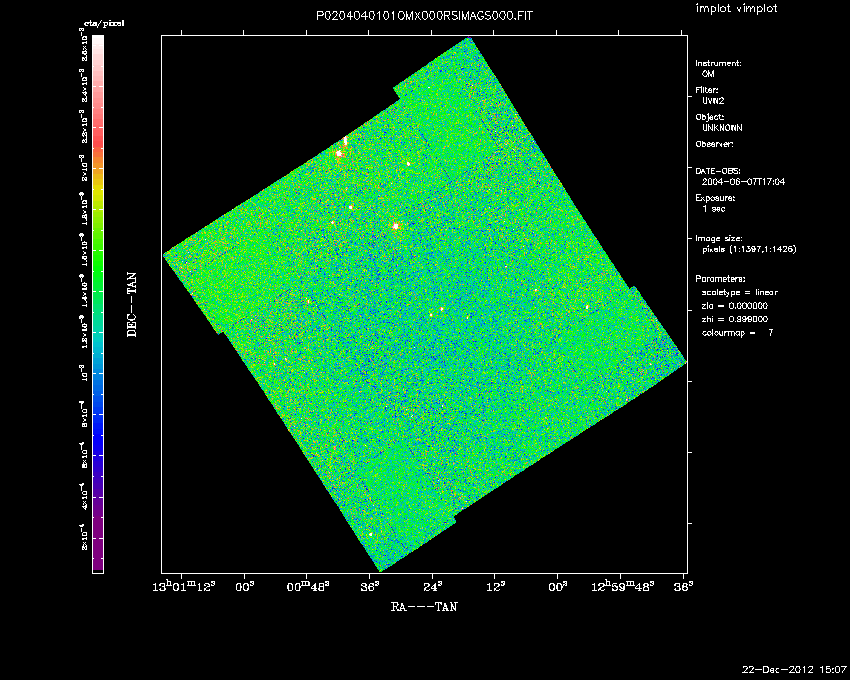Click the purple bottom of the color bar

[97, 562]
